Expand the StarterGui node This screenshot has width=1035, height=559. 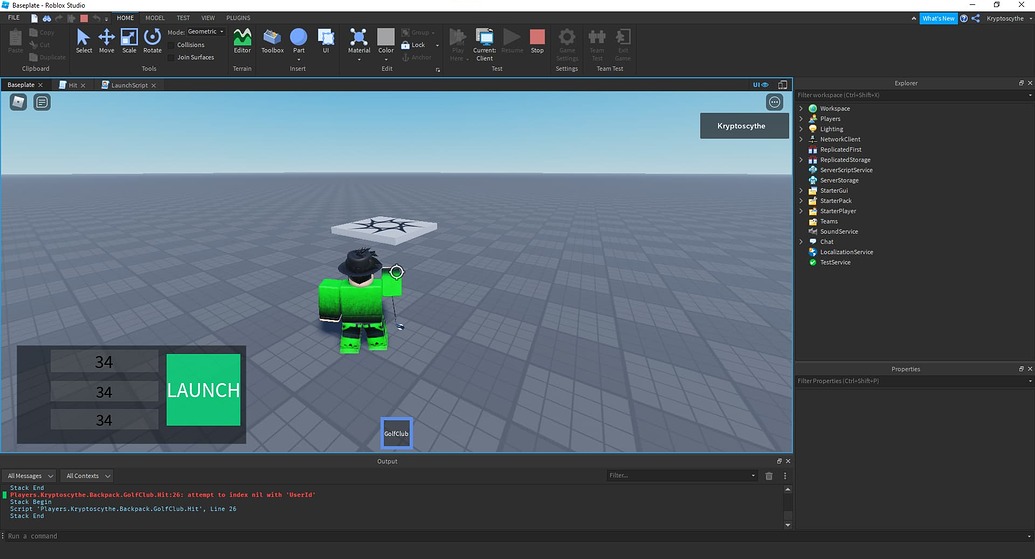801,190
